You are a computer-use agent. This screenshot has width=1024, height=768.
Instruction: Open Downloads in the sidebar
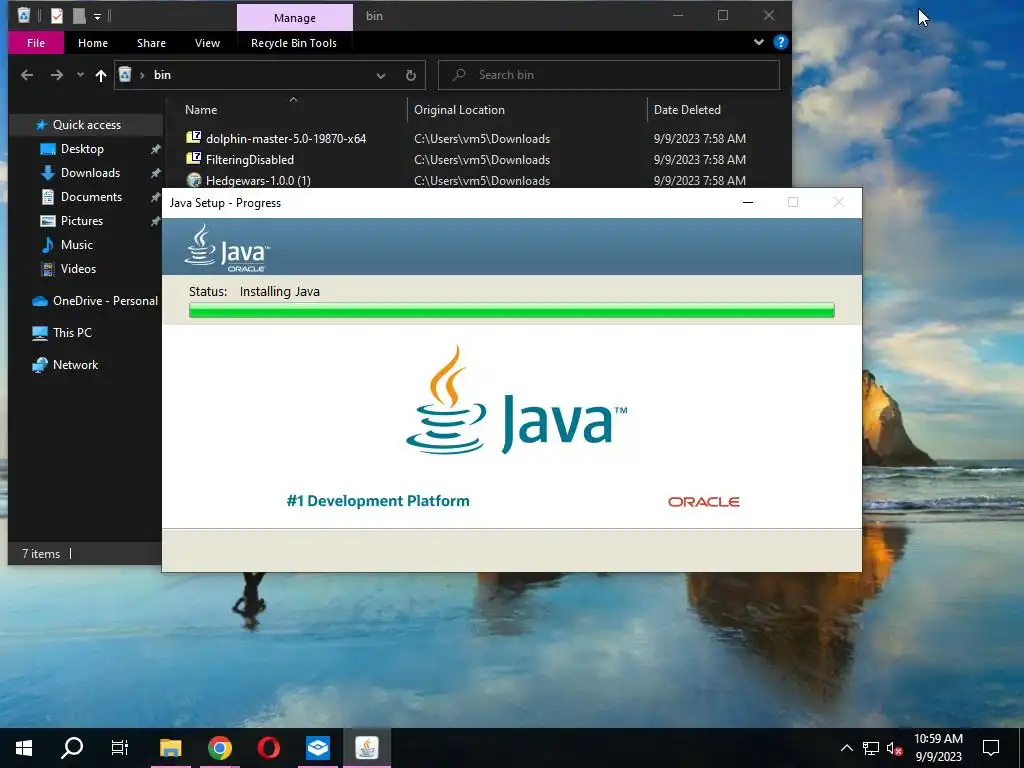click(90, 173)
